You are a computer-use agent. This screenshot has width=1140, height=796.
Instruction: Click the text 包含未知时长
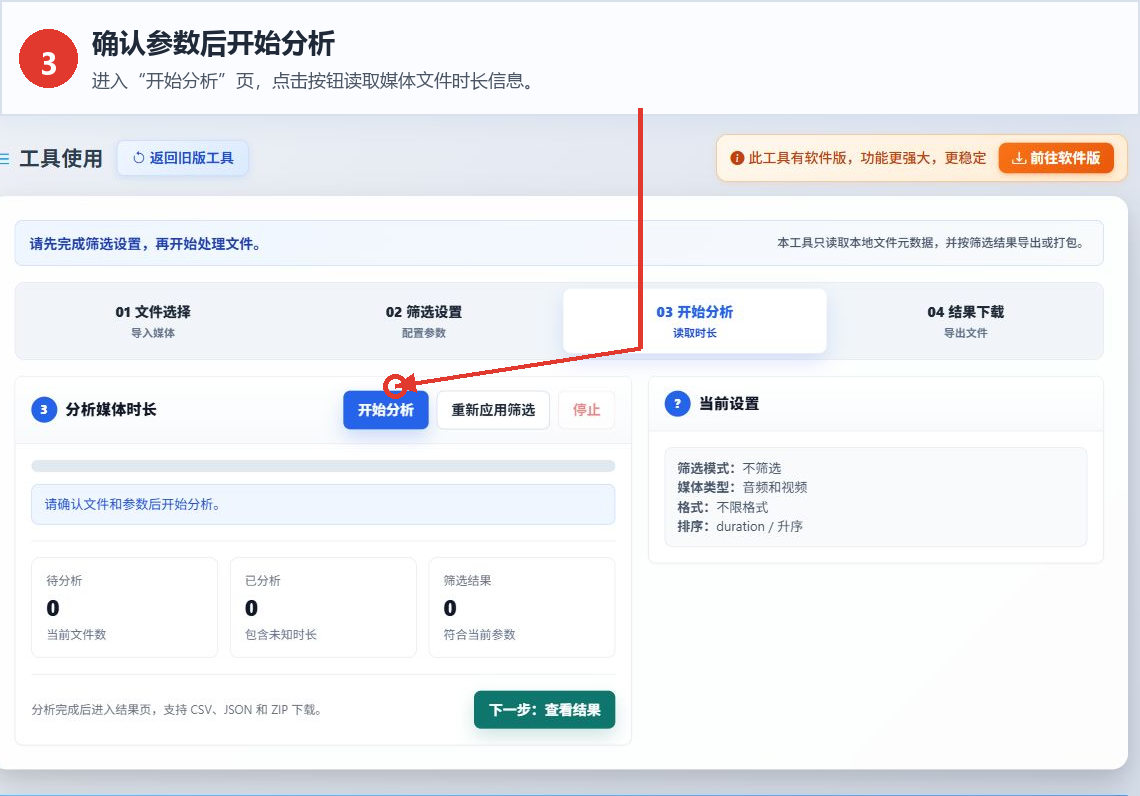281,635
